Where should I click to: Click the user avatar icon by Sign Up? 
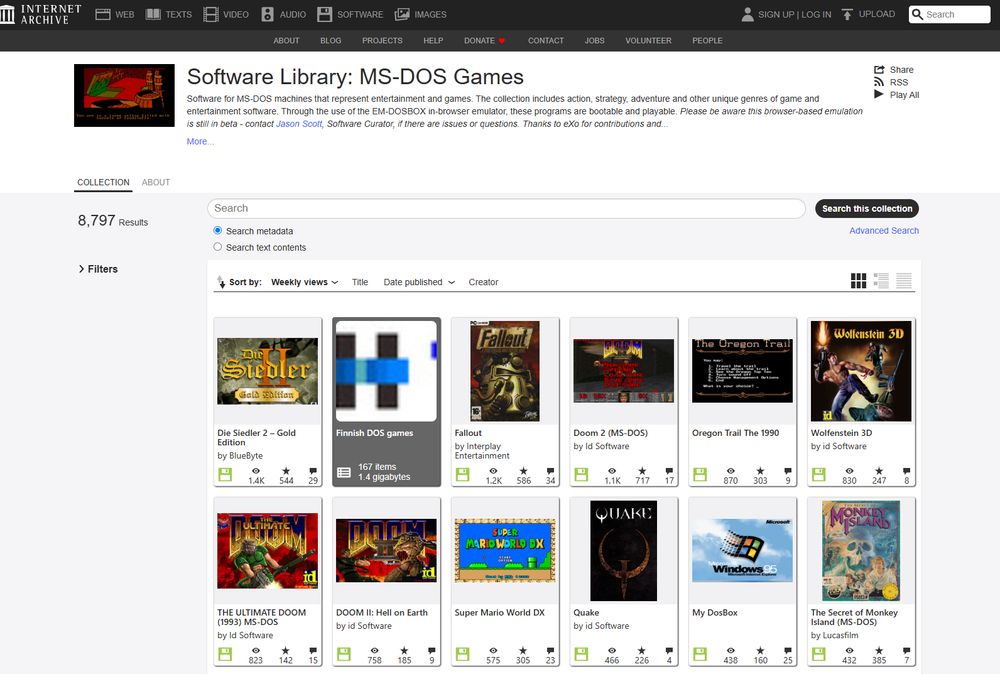747,14
